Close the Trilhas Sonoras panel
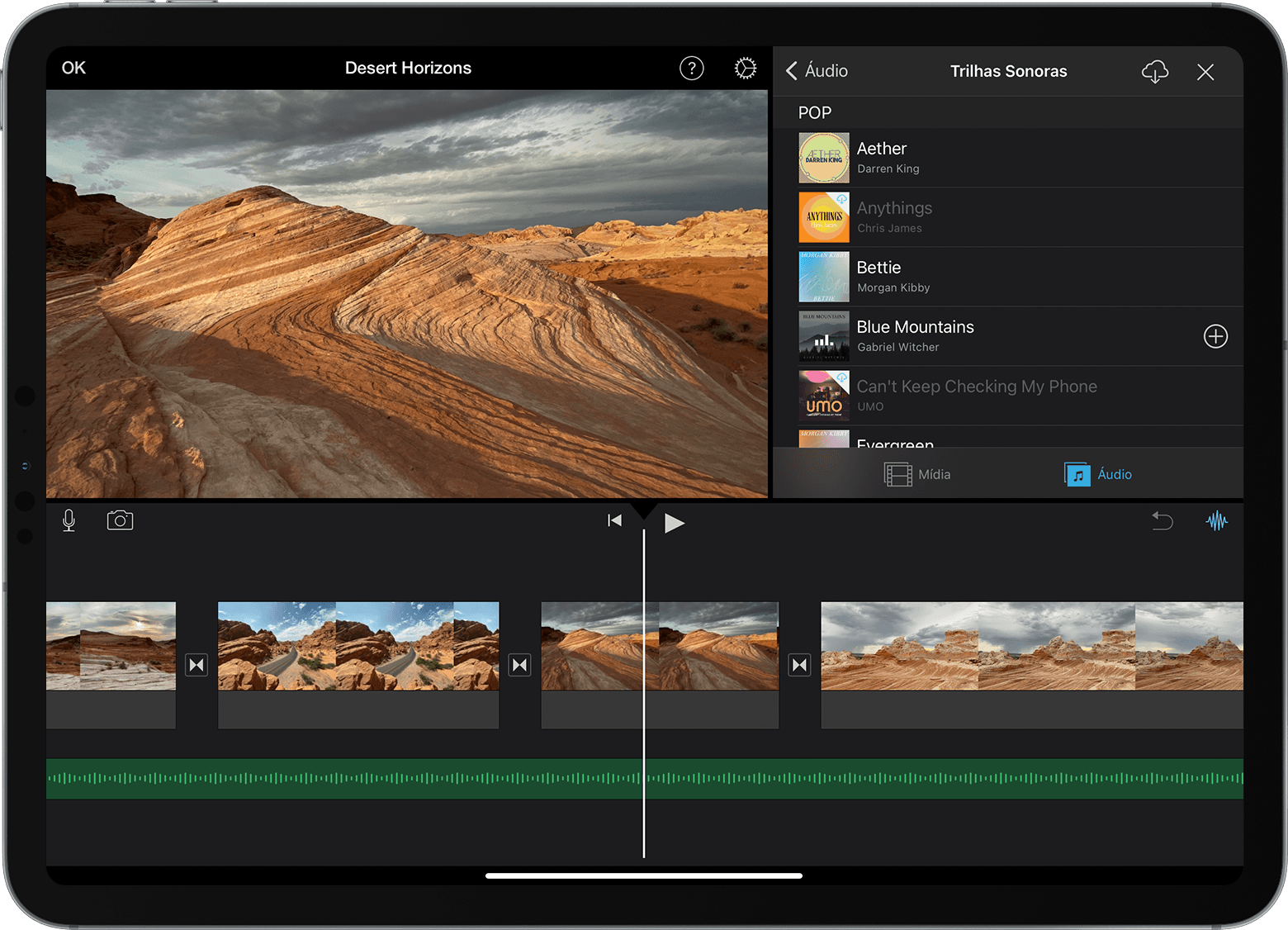 pos(1205,72)
